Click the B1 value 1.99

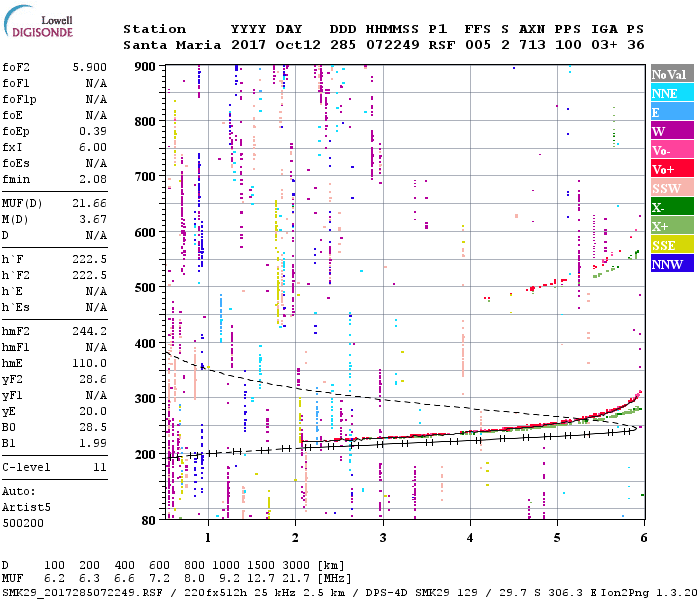coord(93,443)
